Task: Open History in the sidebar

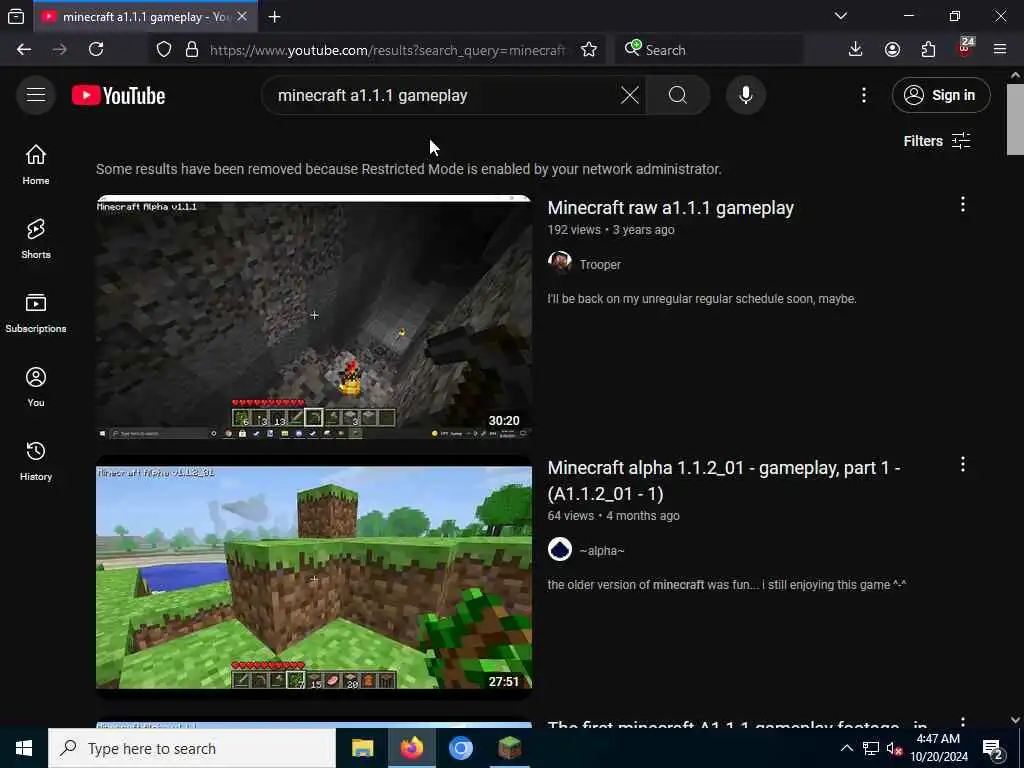Action: click(36, 461)
